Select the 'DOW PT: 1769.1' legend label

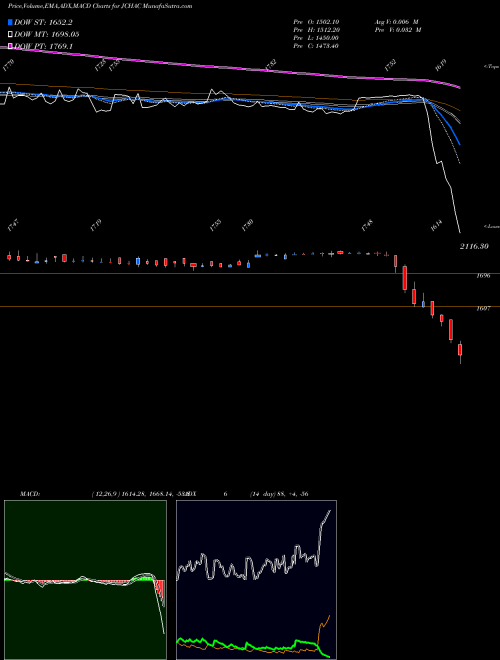[44, 46]
